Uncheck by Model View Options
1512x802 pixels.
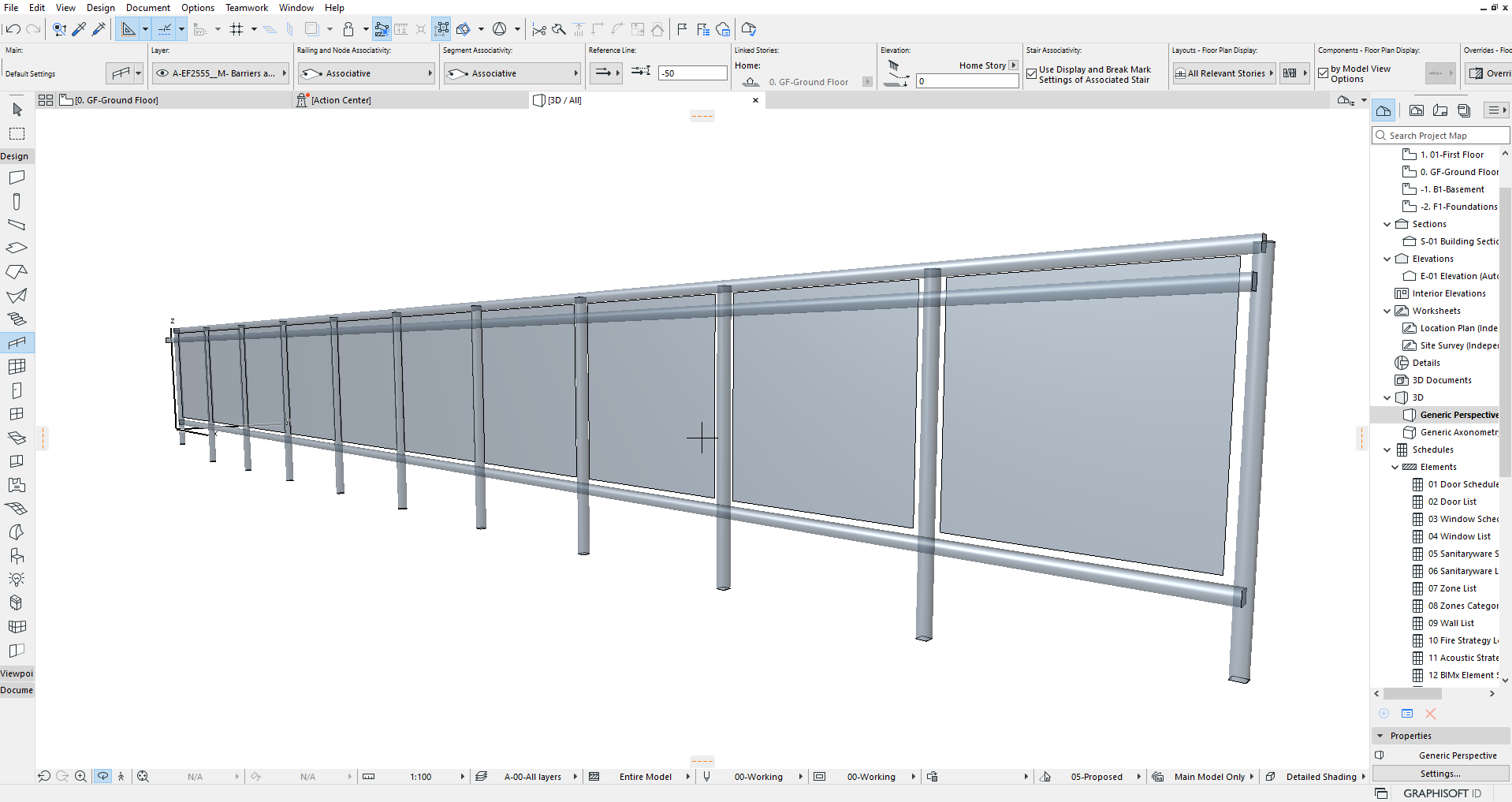(x=1322, y=73)
